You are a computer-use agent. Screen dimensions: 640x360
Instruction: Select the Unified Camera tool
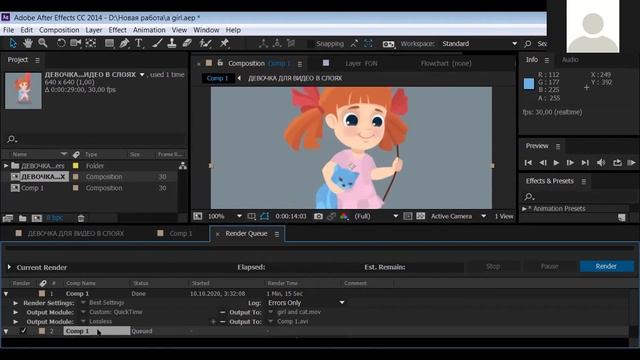pyautogui.click(x=76, y=43)
